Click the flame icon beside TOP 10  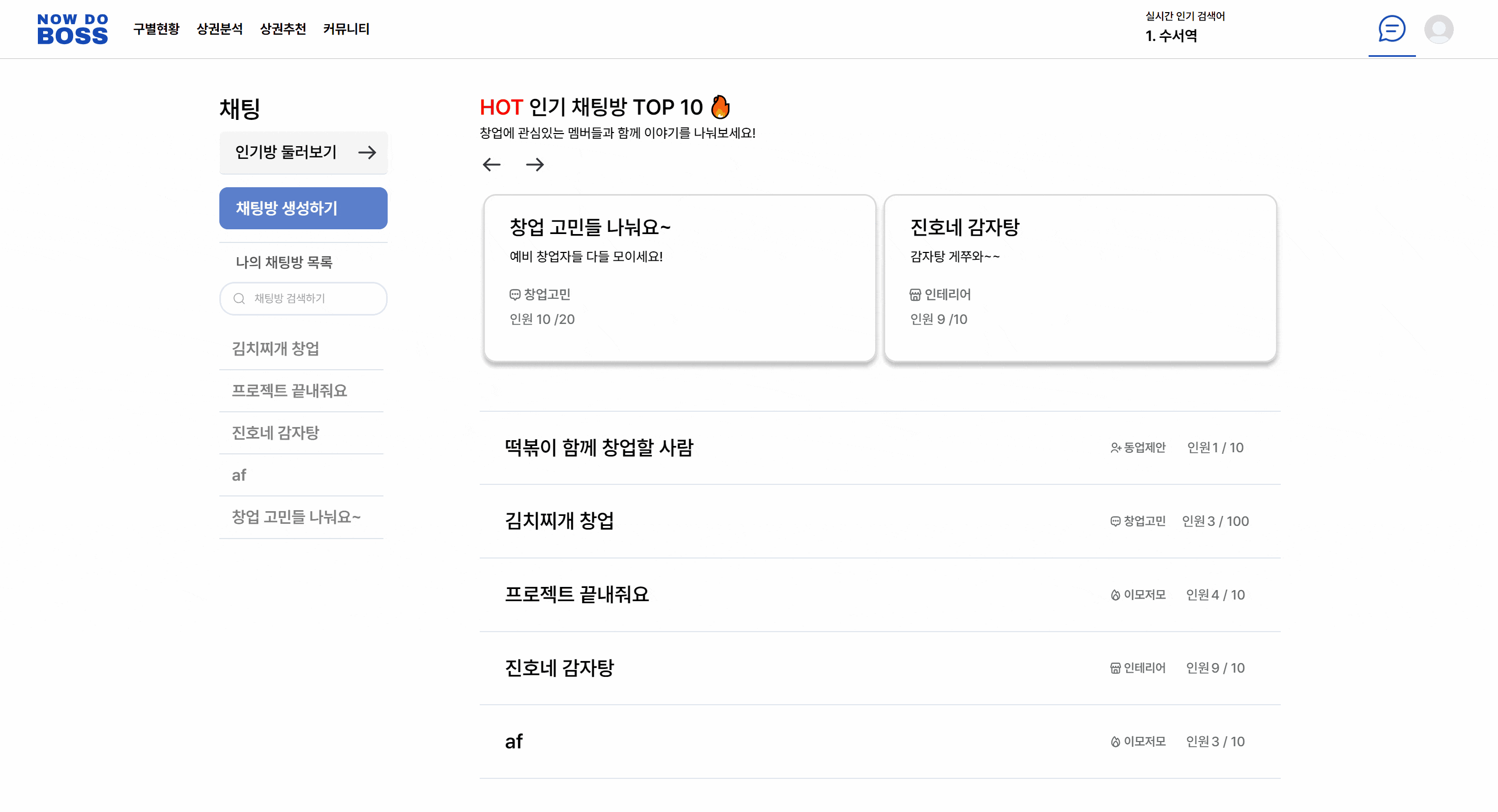tap(720, 107)
